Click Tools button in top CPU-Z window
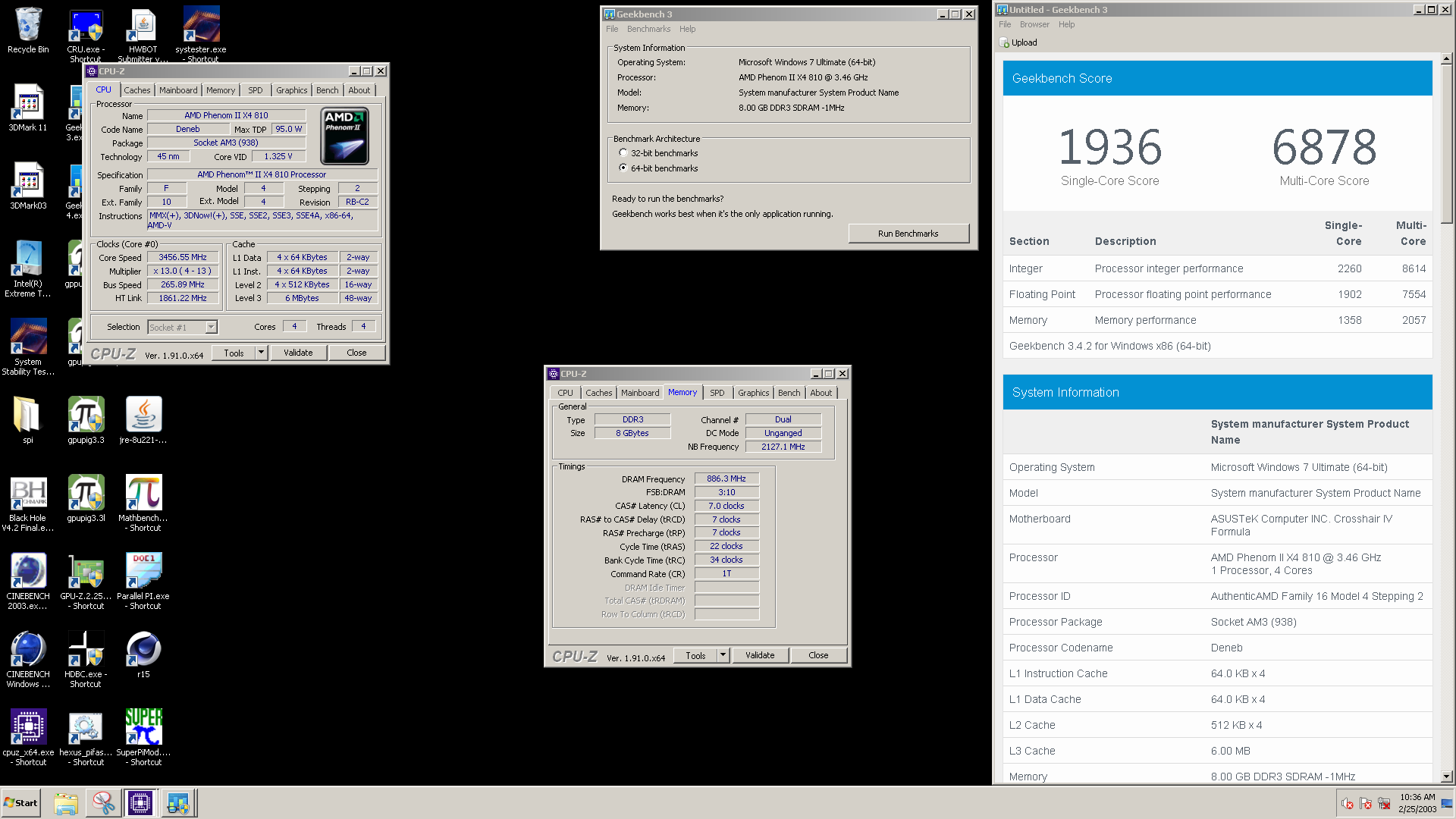The image size is (1456, 819). (234, 353)
